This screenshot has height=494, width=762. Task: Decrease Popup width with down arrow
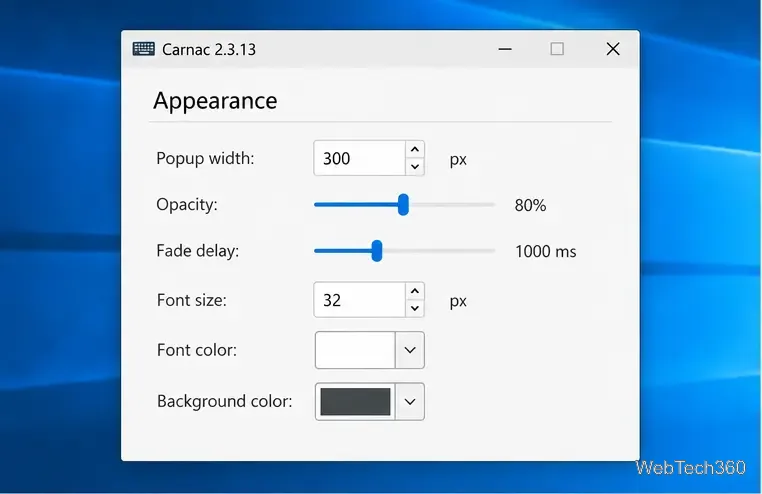click(x=415, y=167)
